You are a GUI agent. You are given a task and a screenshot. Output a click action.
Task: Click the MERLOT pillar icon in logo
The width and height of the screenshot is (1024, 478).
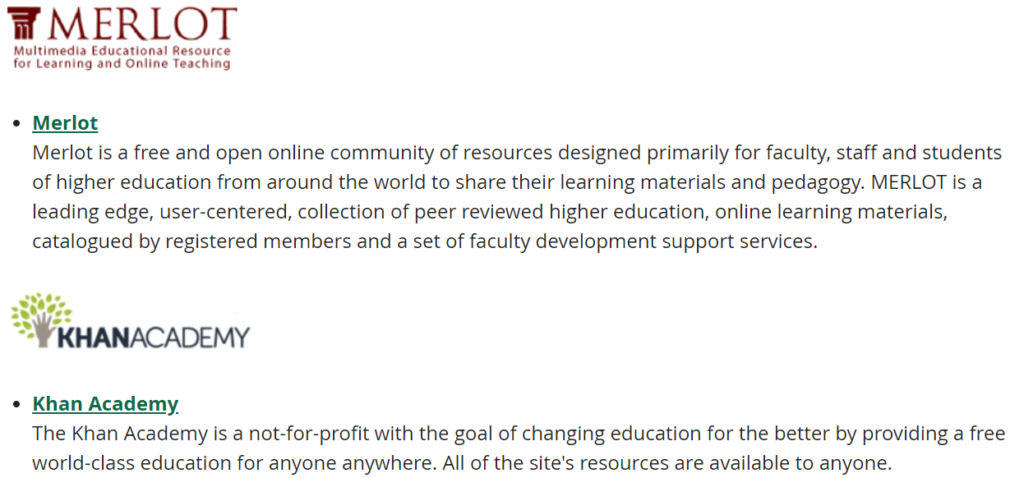coord(26,22)
